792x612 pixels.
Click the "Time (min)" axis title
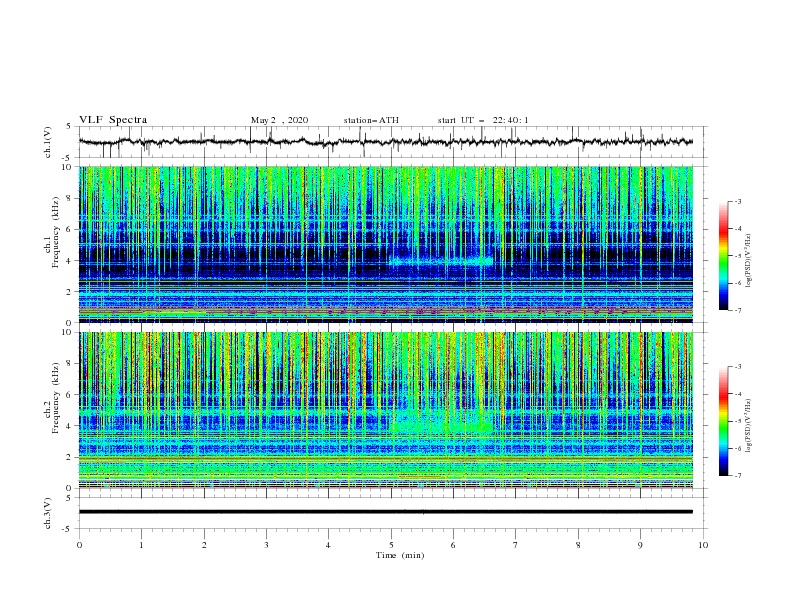tap(400, 555)
